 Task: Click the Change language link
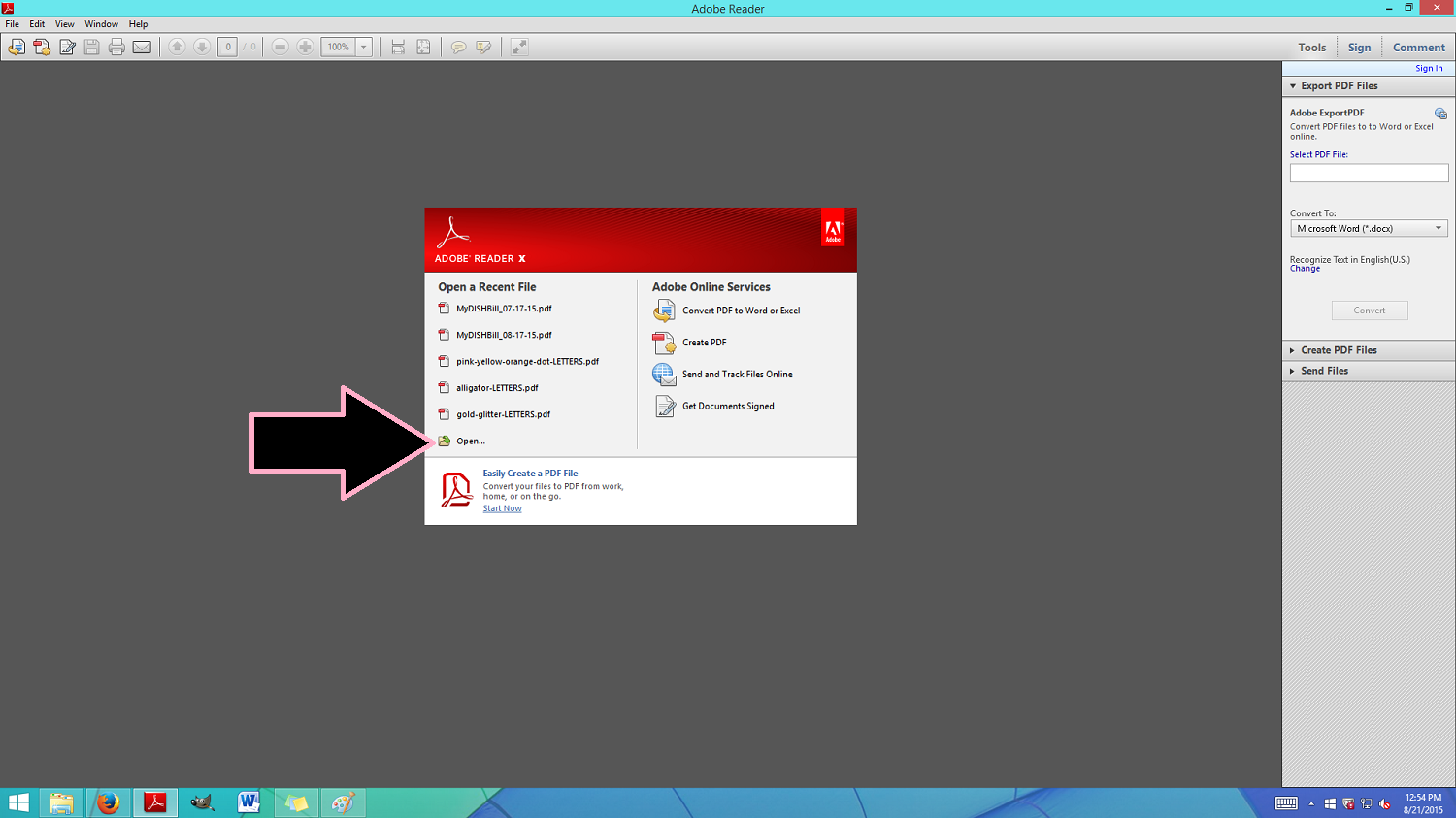click(1305, 269)
